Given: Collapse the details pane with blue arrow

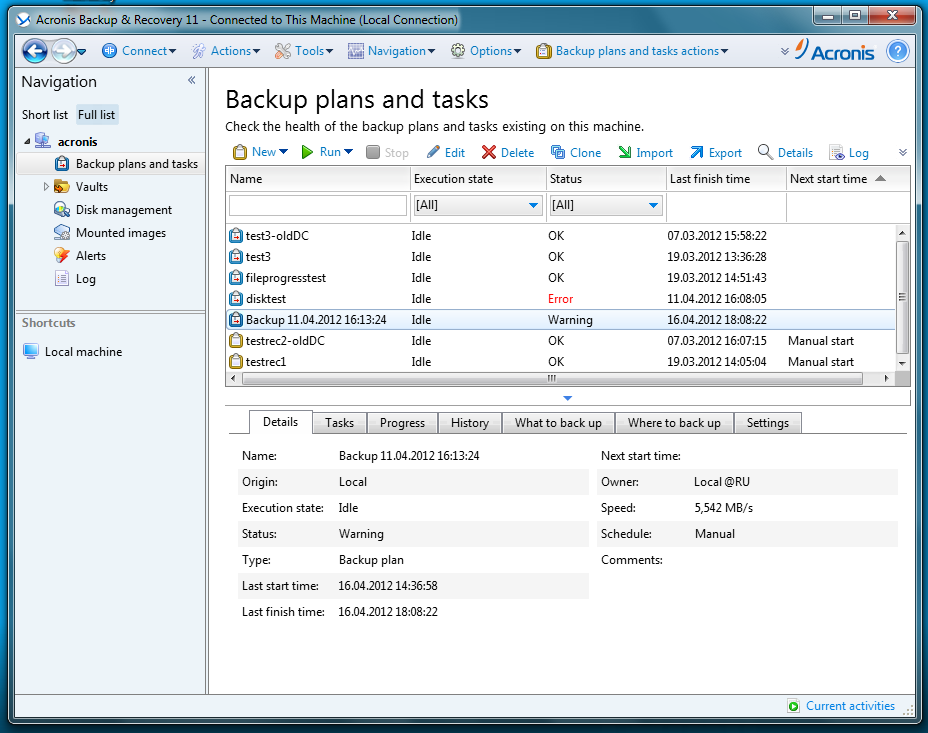Looking at the screenshot, I should (568, 398).
